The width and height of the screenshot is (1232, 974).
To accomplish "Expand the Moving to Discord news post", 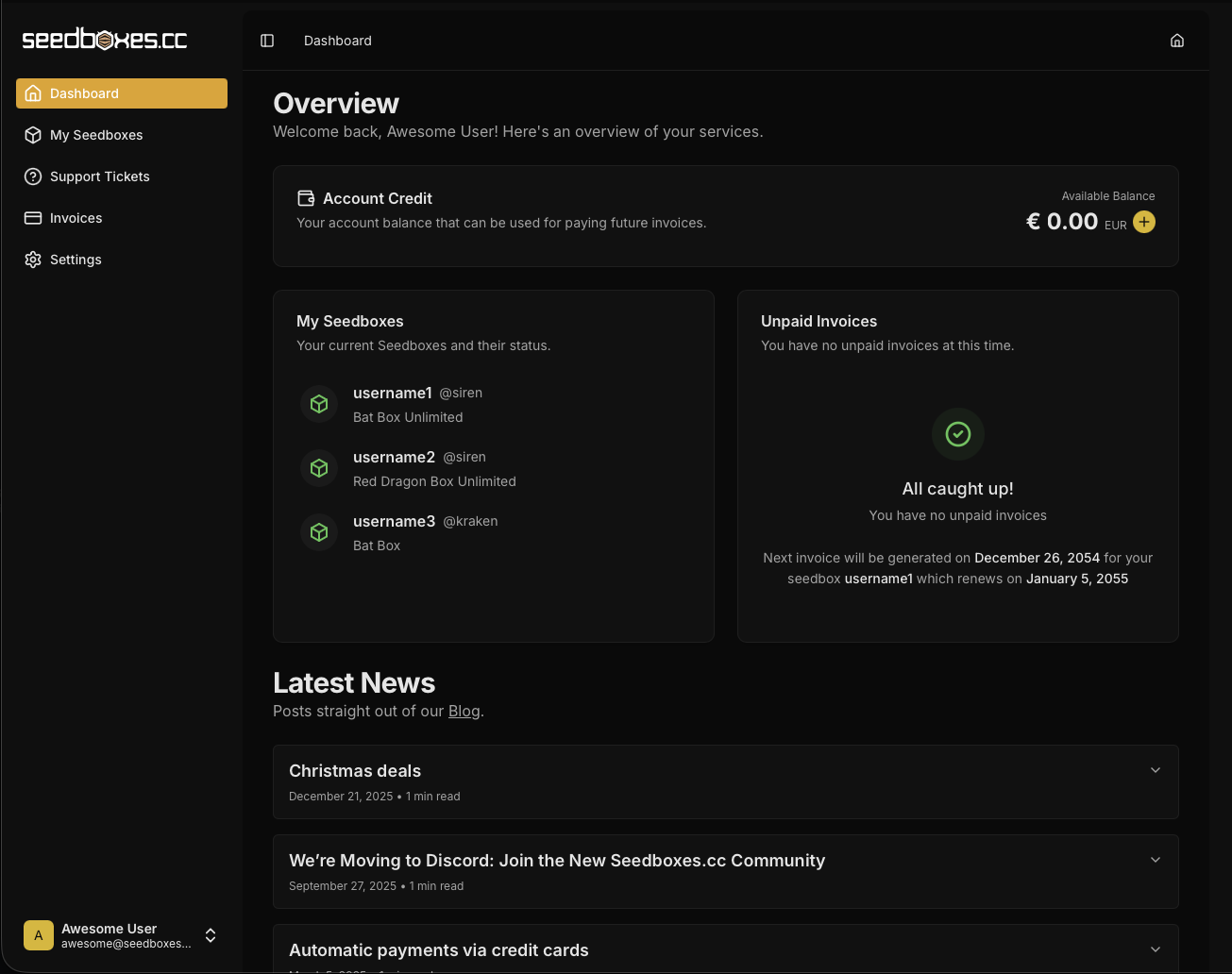I will tap(1155, 860).
